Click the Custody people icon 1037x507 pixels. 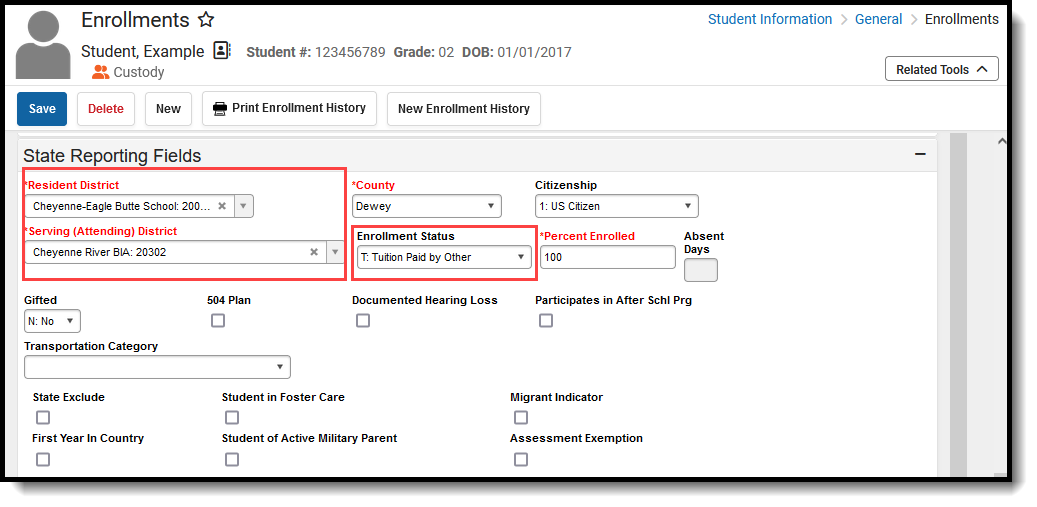101,72
